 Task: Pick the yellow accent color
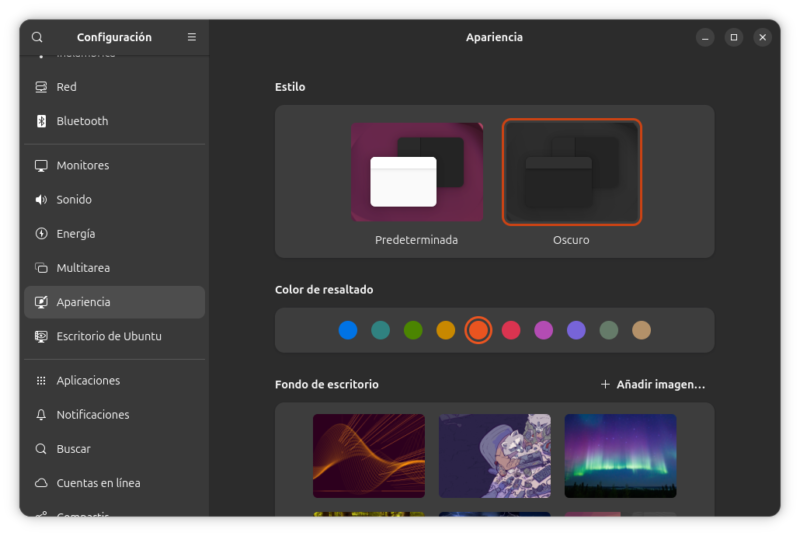click(x=446, y=330)
